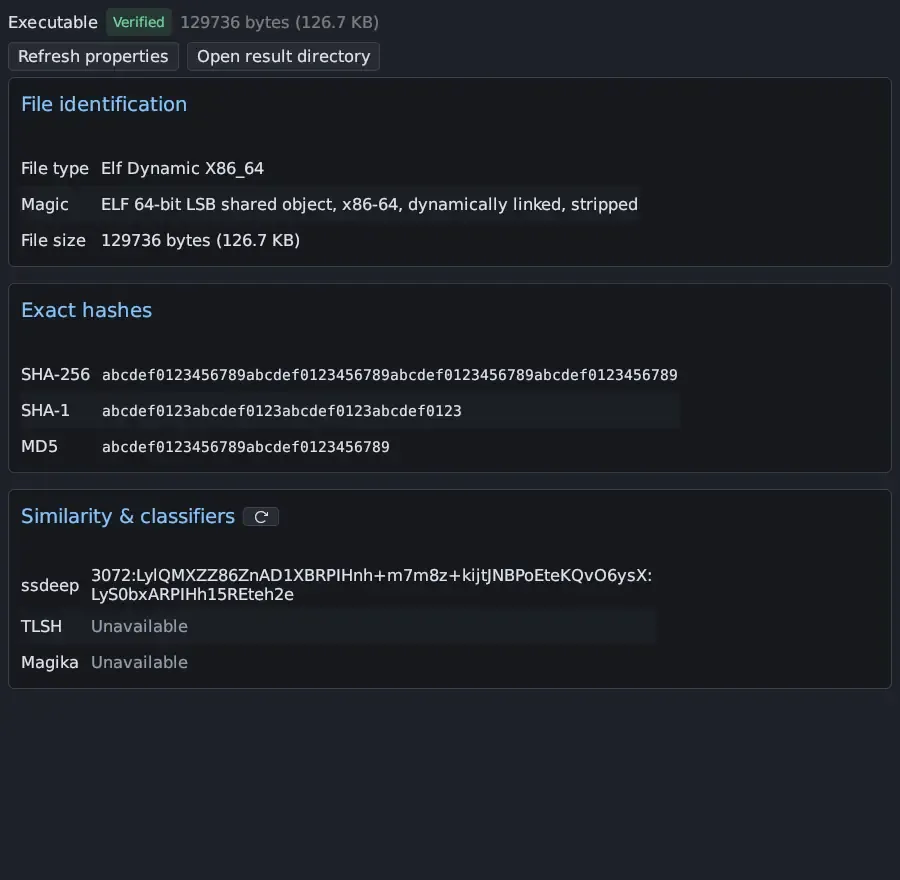
Task: Select the Executable heading label
Action: pyautogui.click(x=53, y=22)
